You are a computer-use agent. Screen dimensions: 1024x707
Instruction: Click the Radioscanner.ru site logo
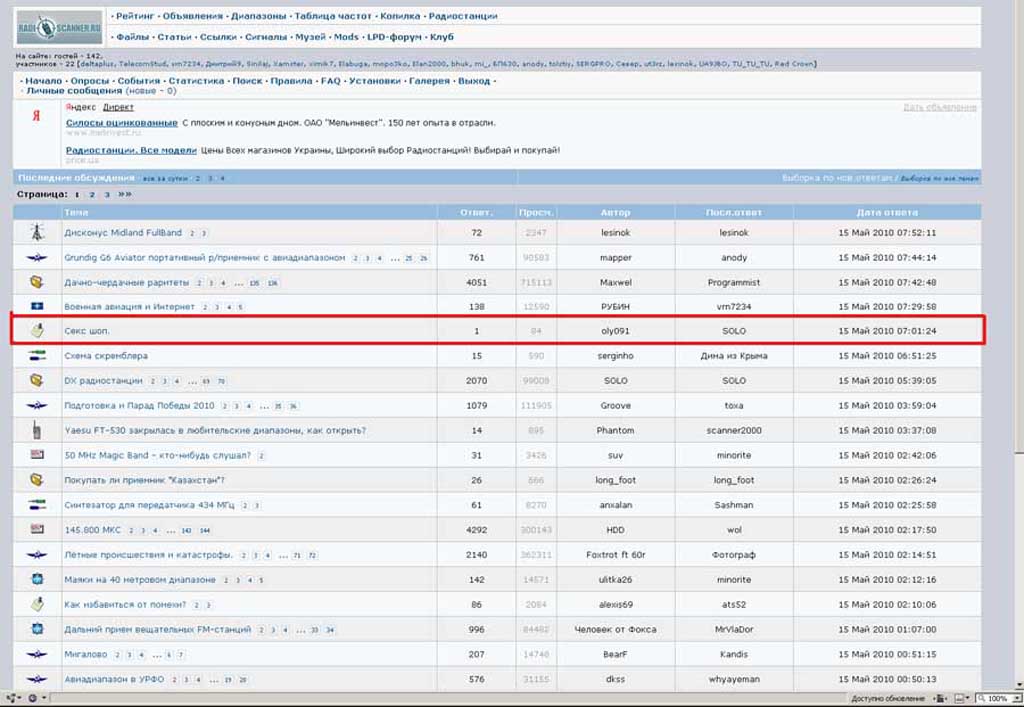[59, 27]
